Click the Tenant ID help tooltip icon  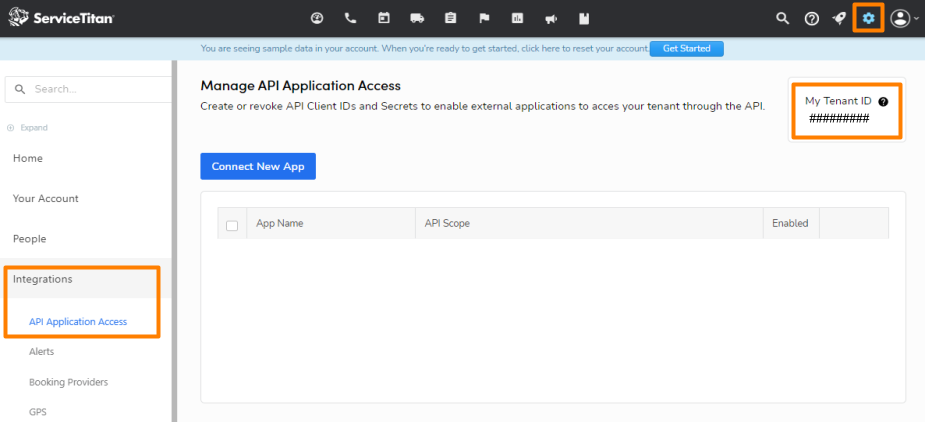(883, 102)
